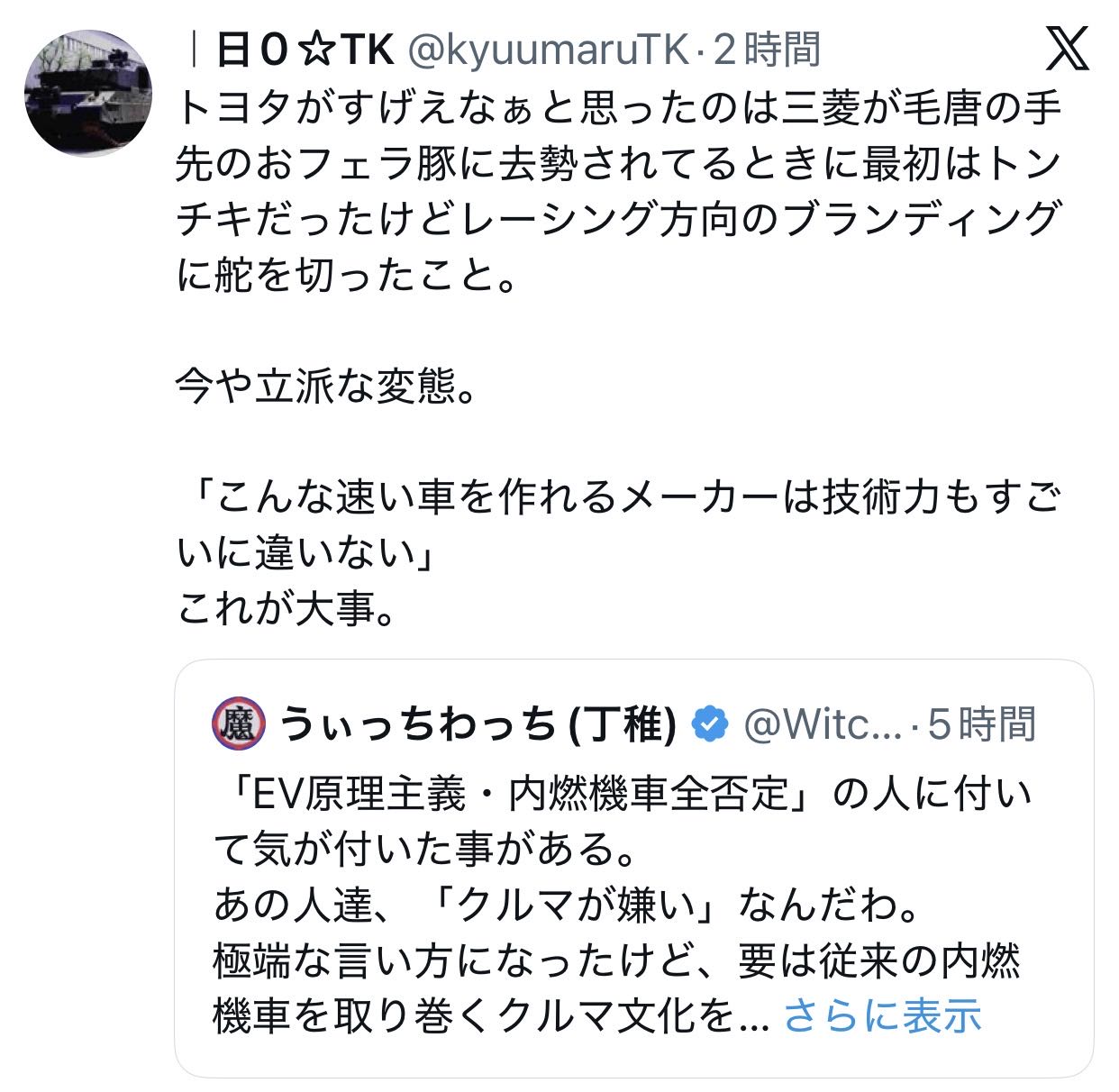This screenshot has width=1119, height=1092.
Task: Click the blue verified badge
Action: [710, 723]
